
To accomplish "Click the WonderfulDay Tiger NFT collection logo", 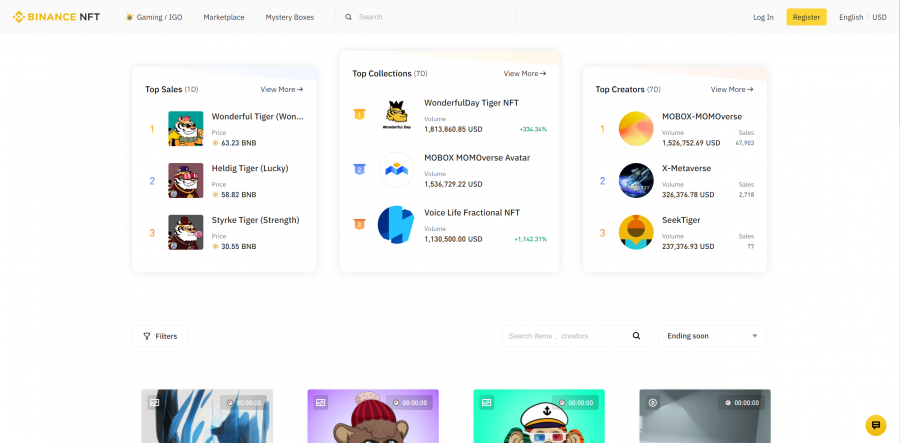I will pyautogui.click(x=397, y=115).
